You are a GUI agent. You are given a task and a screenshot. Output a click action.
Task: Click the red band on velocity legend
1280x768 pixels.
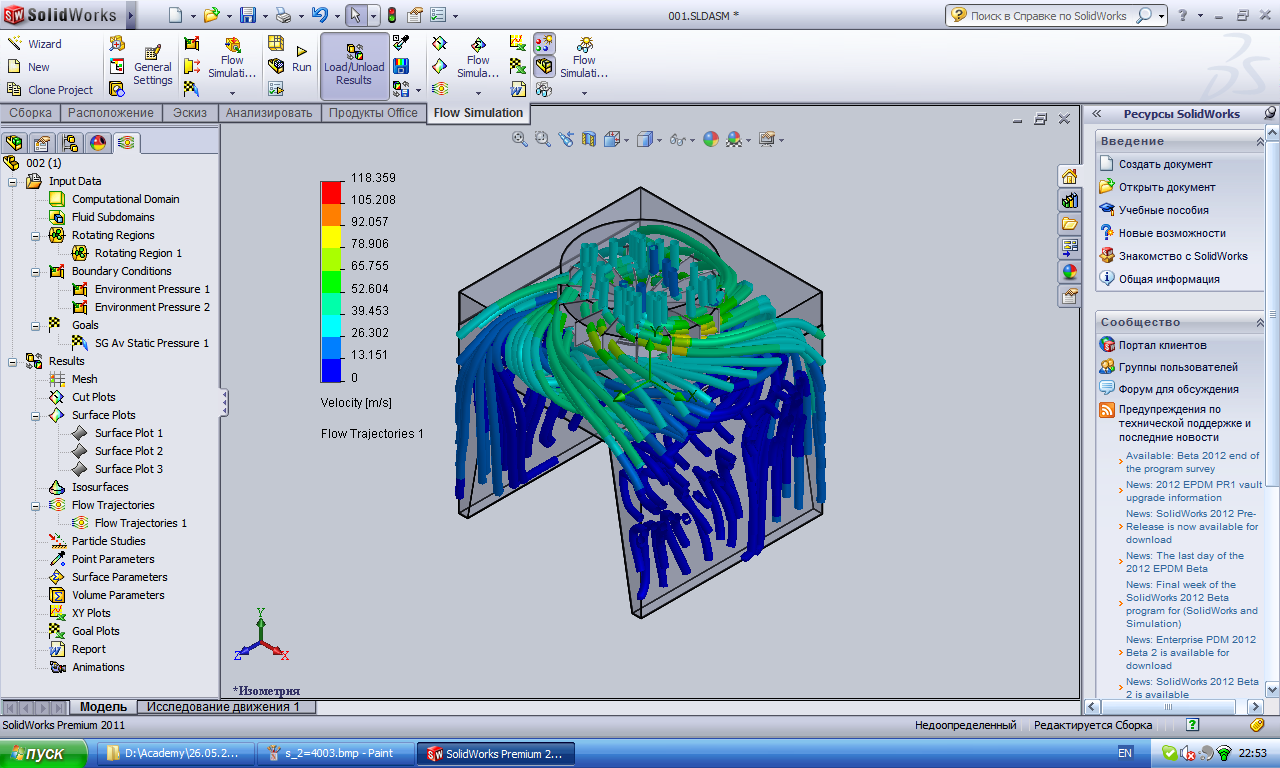(x=331, y=193)
